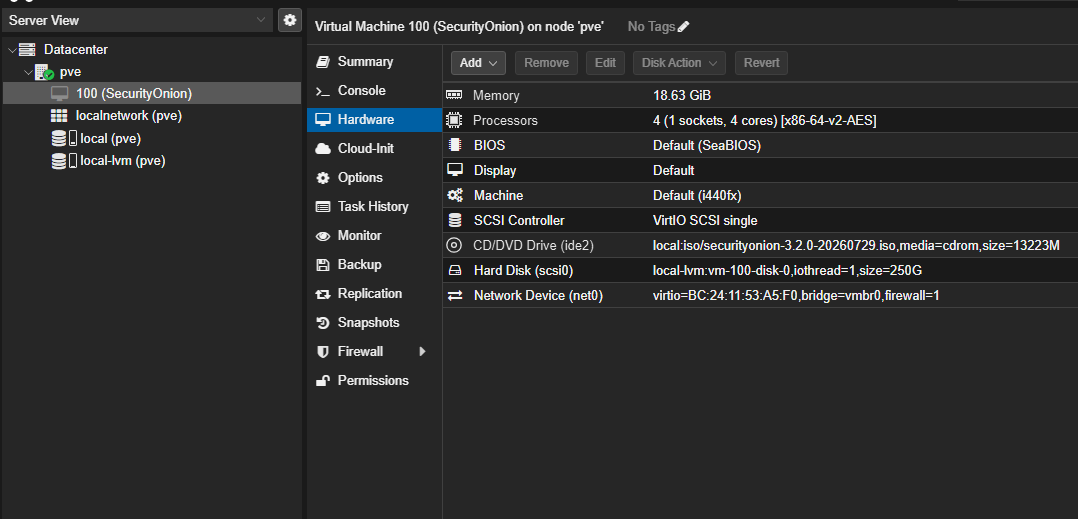The height and width of the screenshot is (519, 1078).
Task: Select the 18.63 GiB memory value
Action: (x=682, y=96)
